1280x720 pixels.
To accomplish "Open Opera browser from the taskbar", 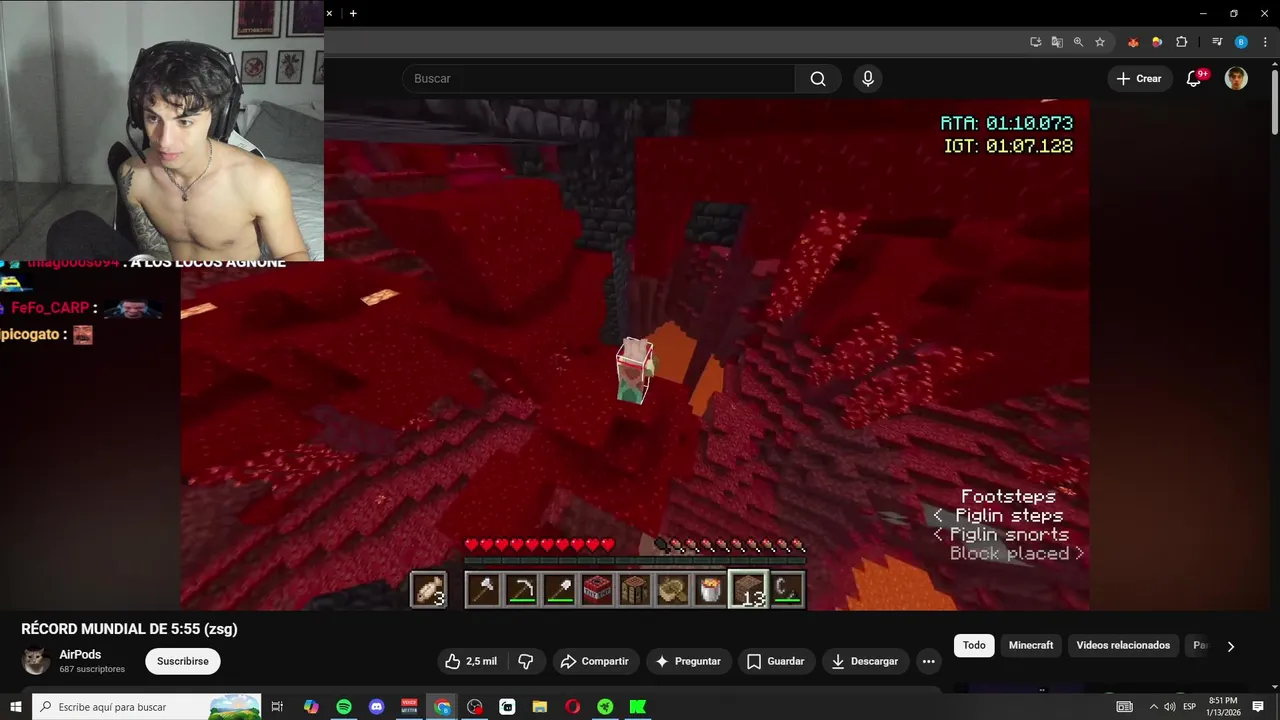I will point(572,707).
